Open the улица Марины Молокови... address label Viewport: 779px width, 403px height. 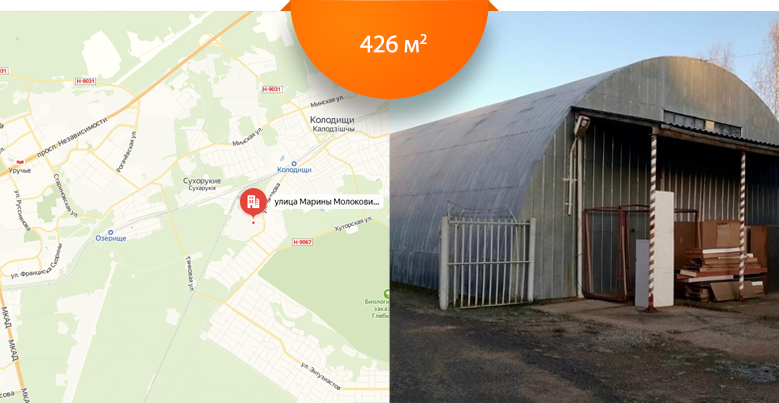327,202
